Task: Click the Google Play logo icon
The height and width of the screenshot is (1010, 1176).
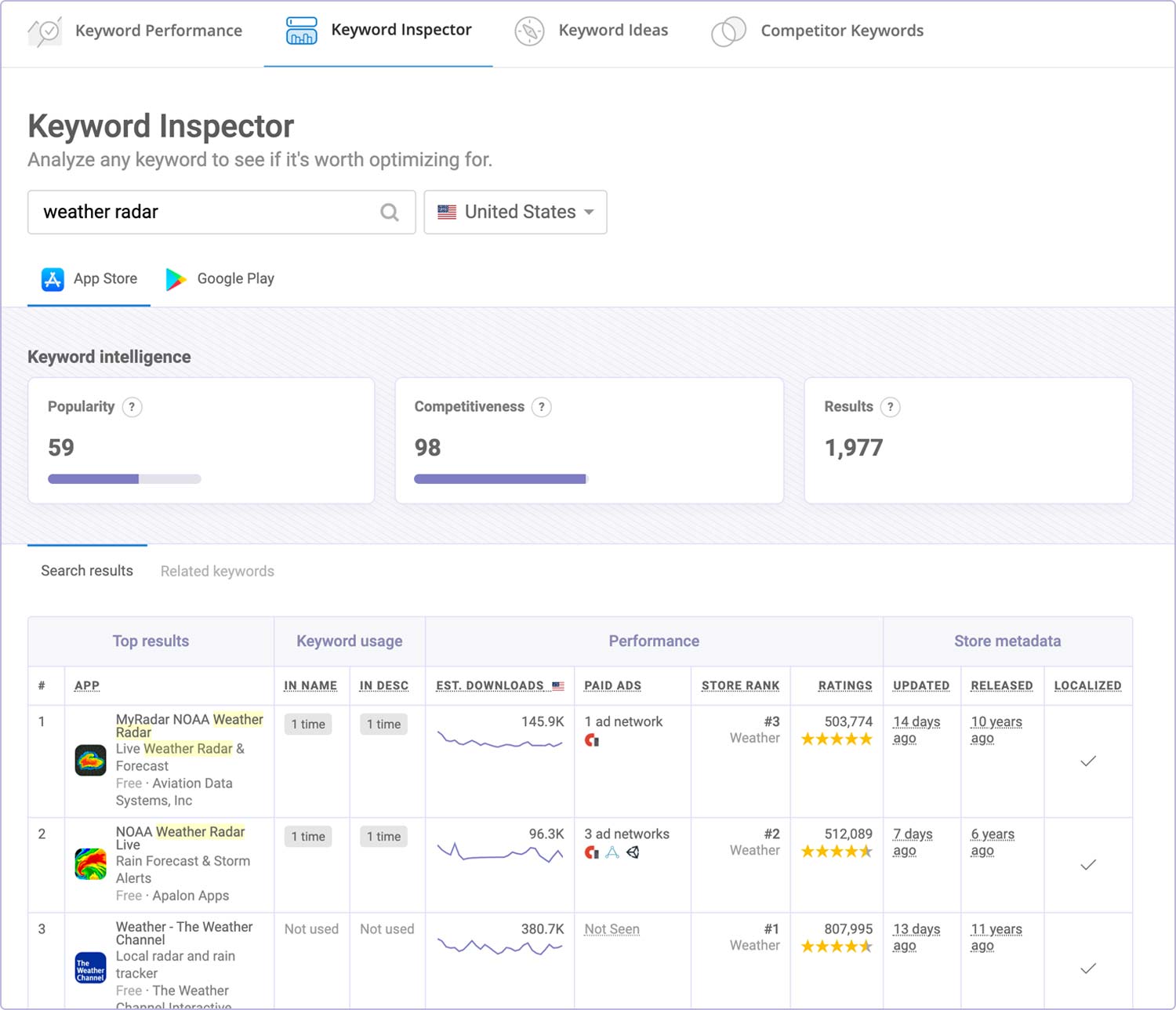Action: point(176,279)
